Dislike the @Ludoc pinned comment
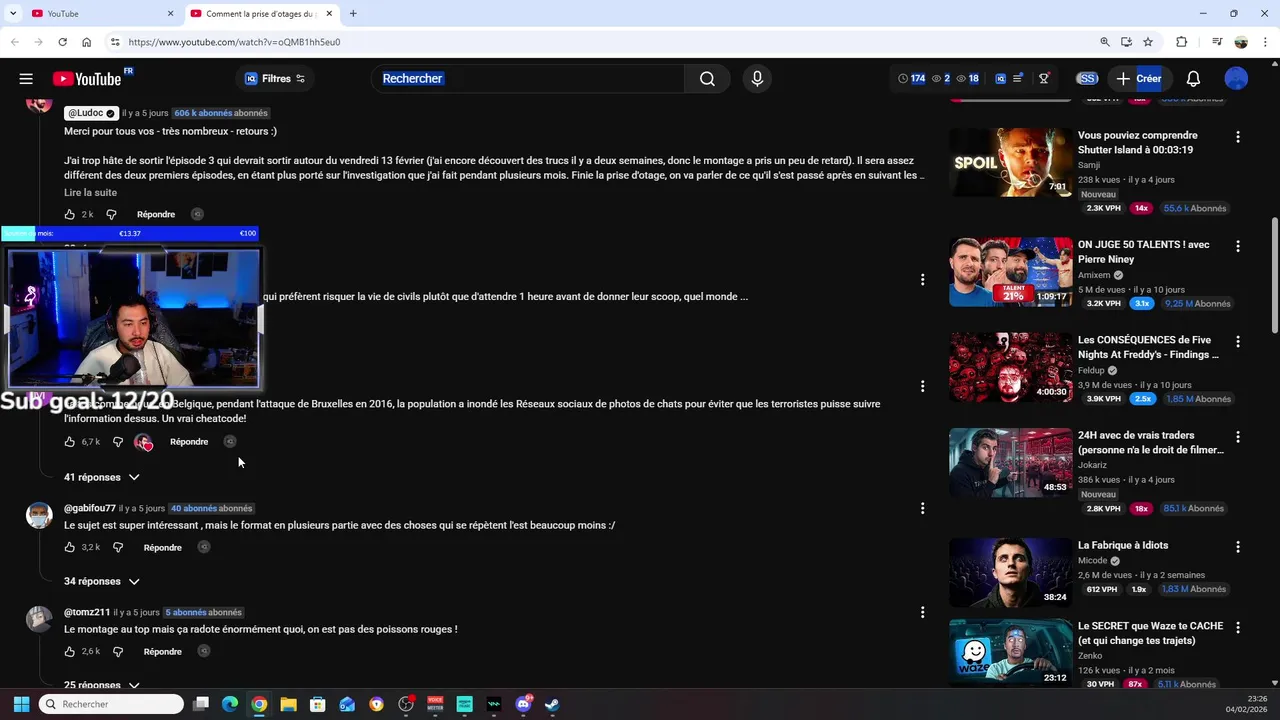Viewport: 1280px width, 720px height. click(x=111, y=214)
